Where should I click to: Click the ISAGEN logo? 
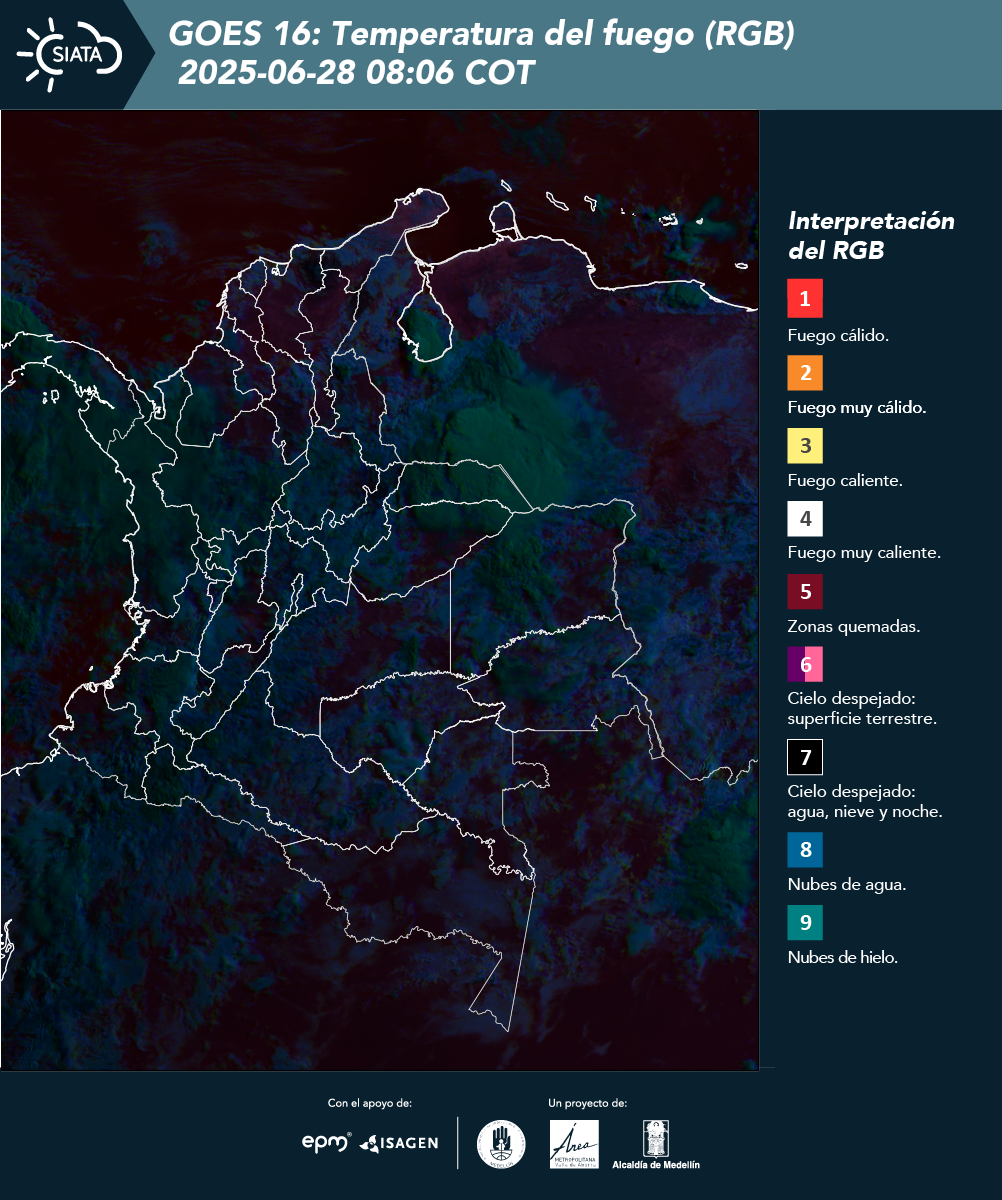(399, 1142)
